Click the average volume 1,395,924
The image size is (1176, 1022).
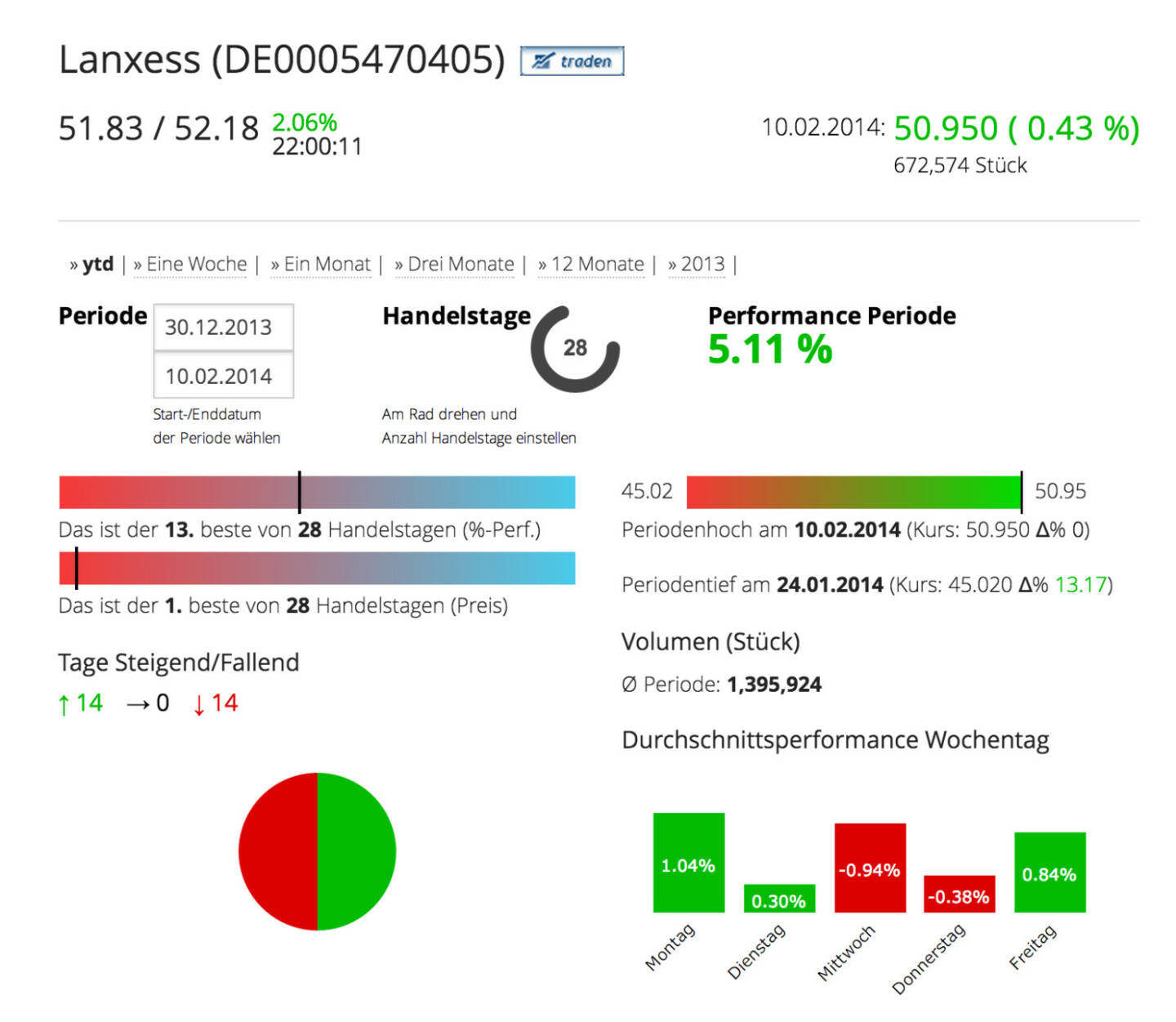point(774,684)
